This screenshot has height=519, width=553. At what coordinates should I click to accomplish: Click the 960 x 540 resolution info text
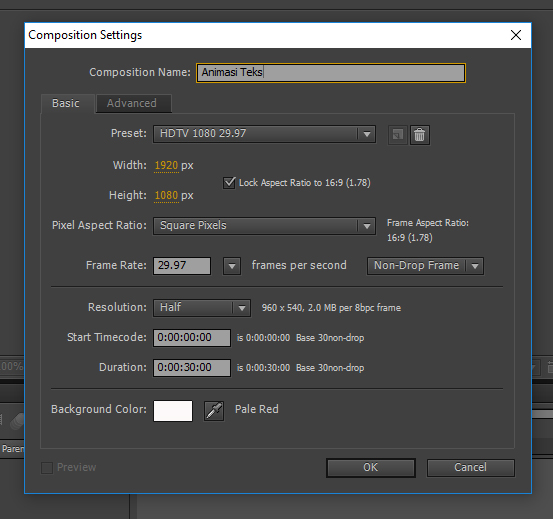[331, 308]
